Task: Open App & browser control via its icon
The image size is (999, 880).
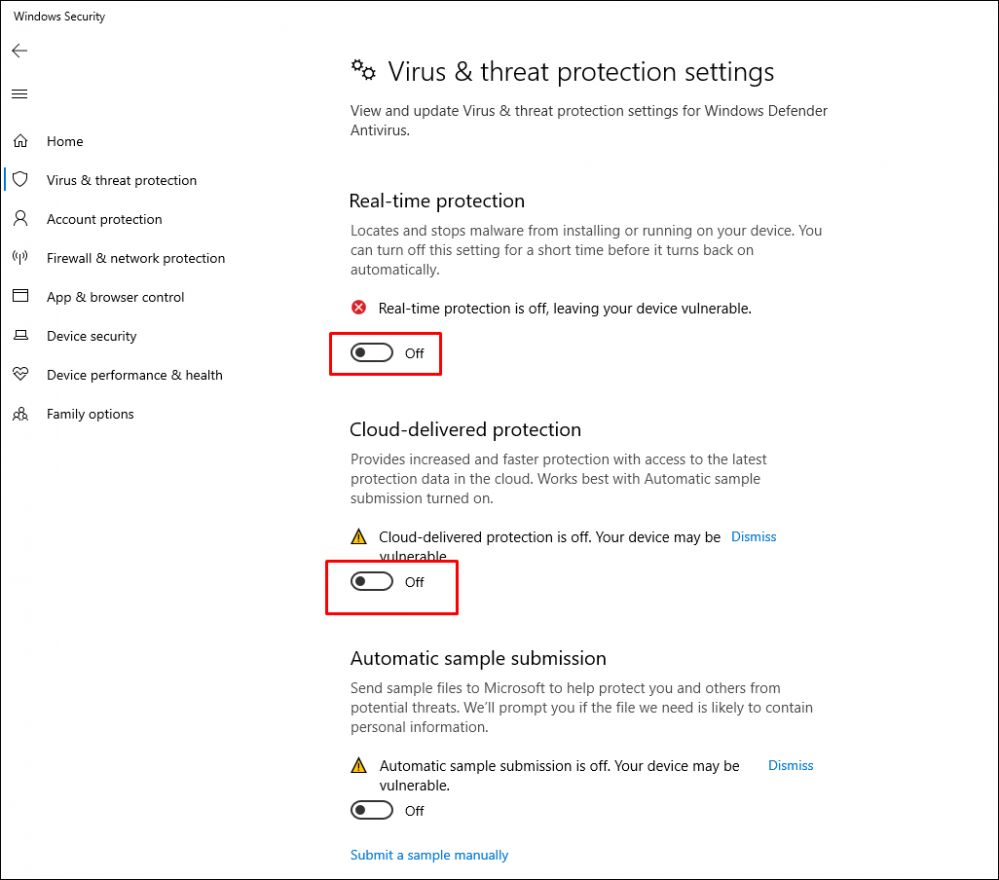Action: point(20,297)
